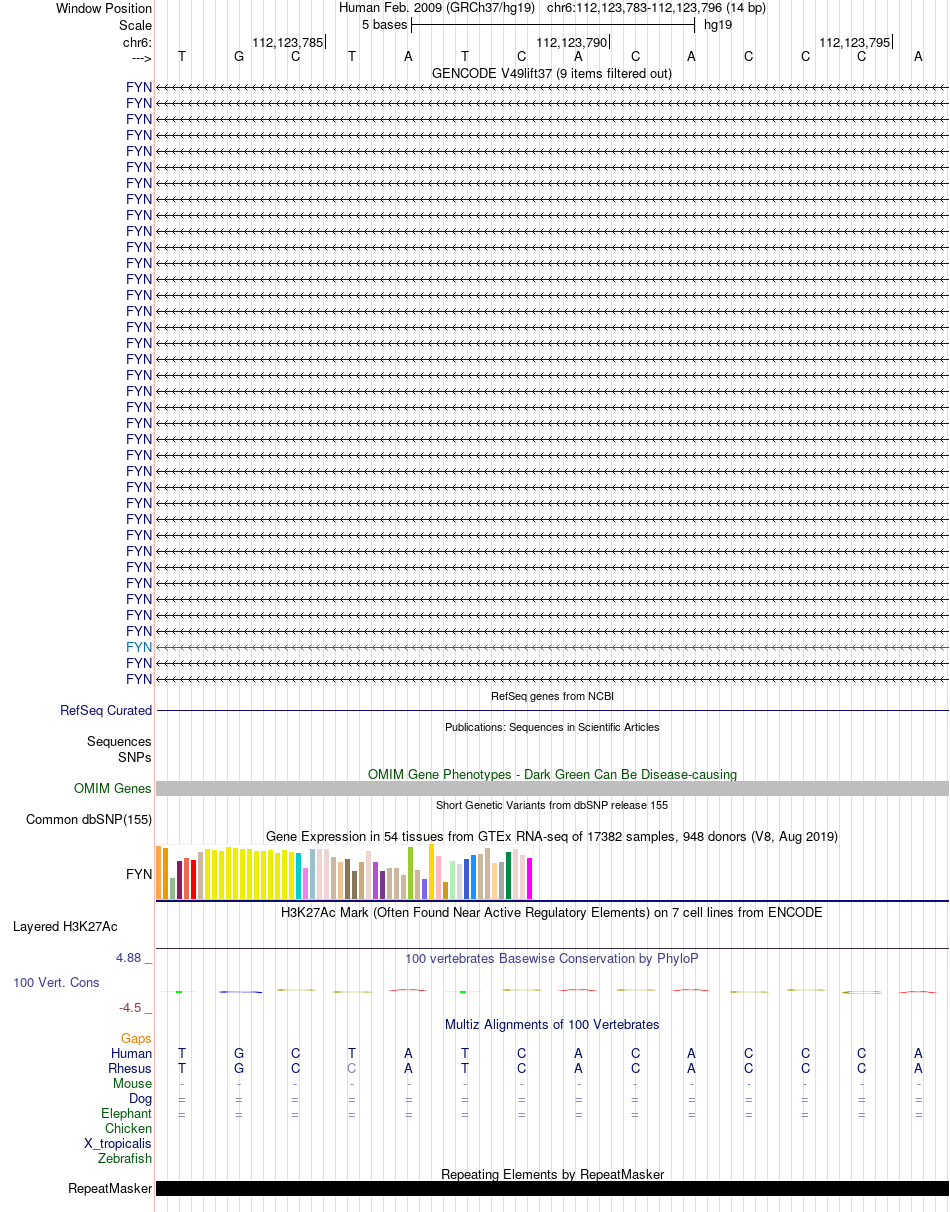The height and width of the screenshot is (1212, 950).
Task: Click the RepeatMasker track label
Action: pos(110,1189)
